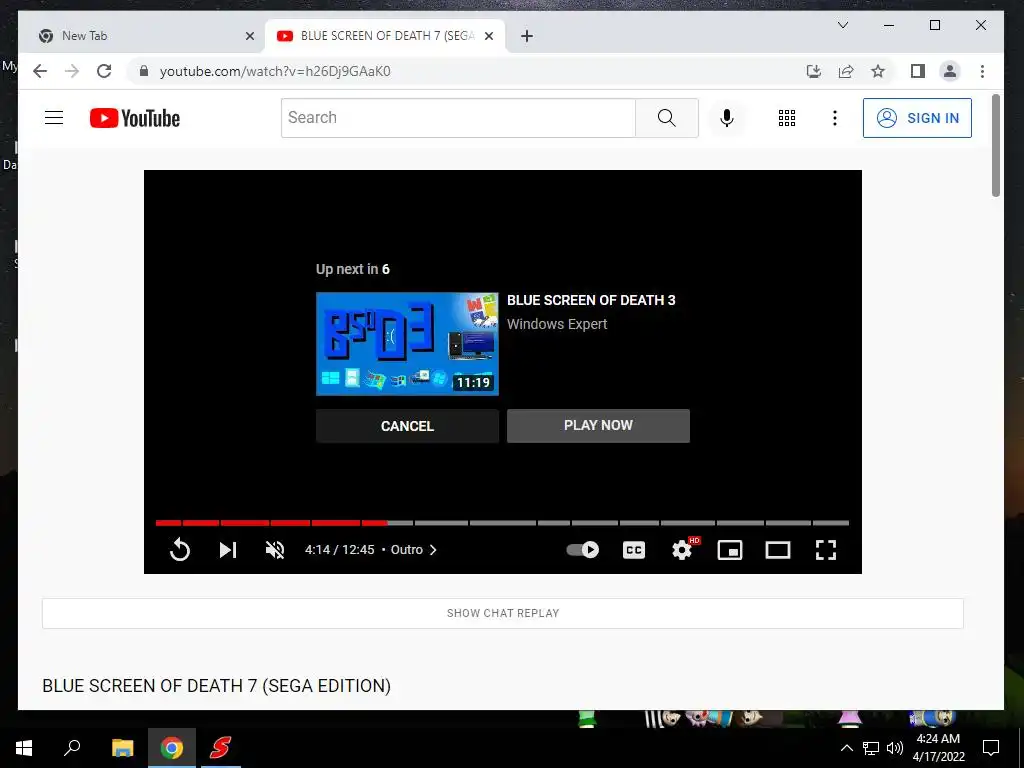
Task: Click the search magnifier button
Action: (667, 118)
